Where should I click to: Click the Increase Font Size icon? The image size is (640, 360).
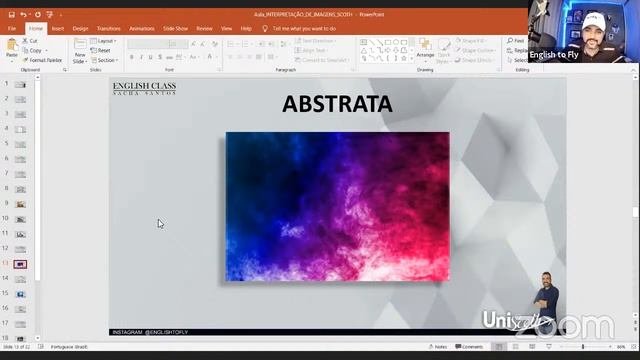(193, 44)
